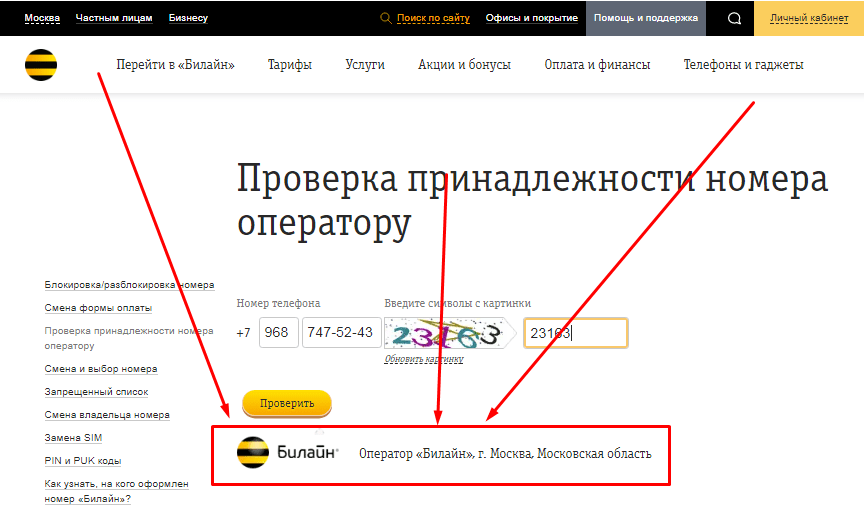864x529 pixels.
Task: Switch to Бизнесу section
Action: (x=188, y=18)
